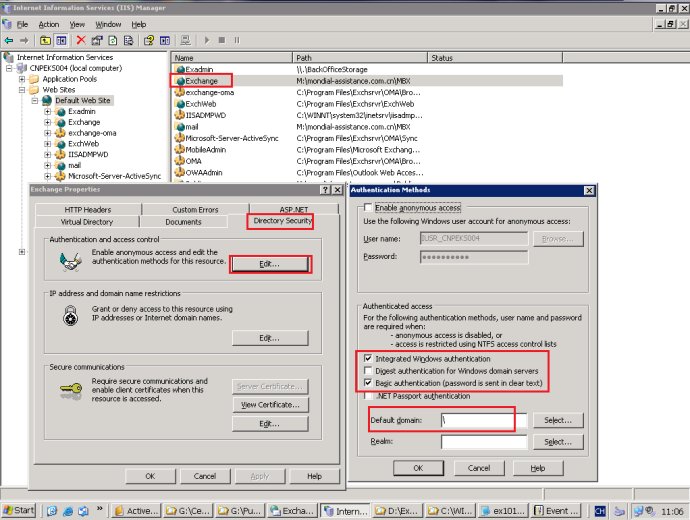Expand the exchange-oma tree node
Viewport: 690px width, 520px height.
[x=48, y=133]
